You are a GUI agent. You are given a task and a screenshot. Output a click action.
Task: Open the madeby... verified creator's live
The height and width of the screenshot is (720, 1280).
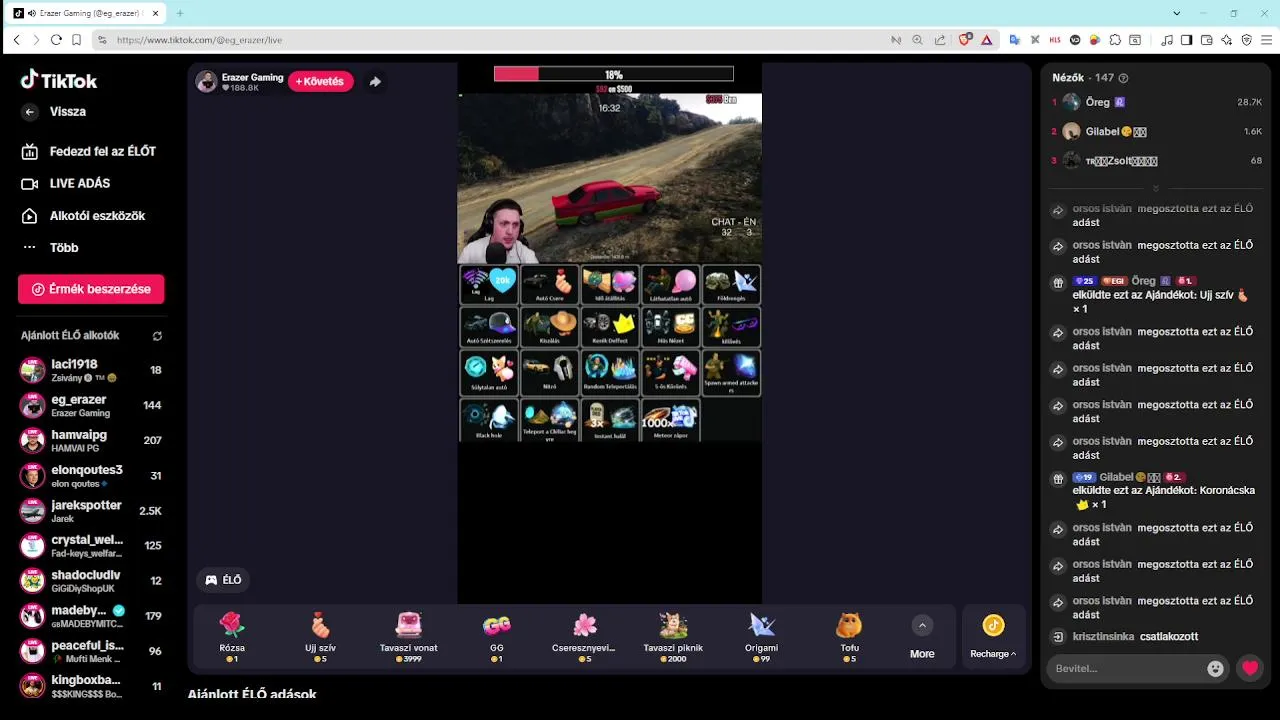coord(91,616)
